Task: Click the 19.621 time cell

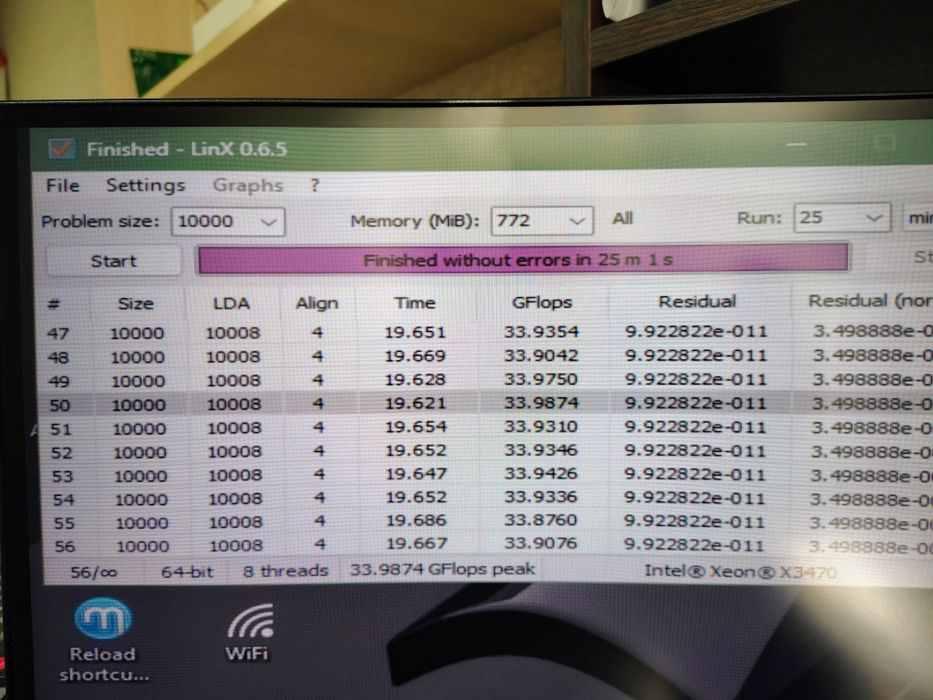Action: 415,403
